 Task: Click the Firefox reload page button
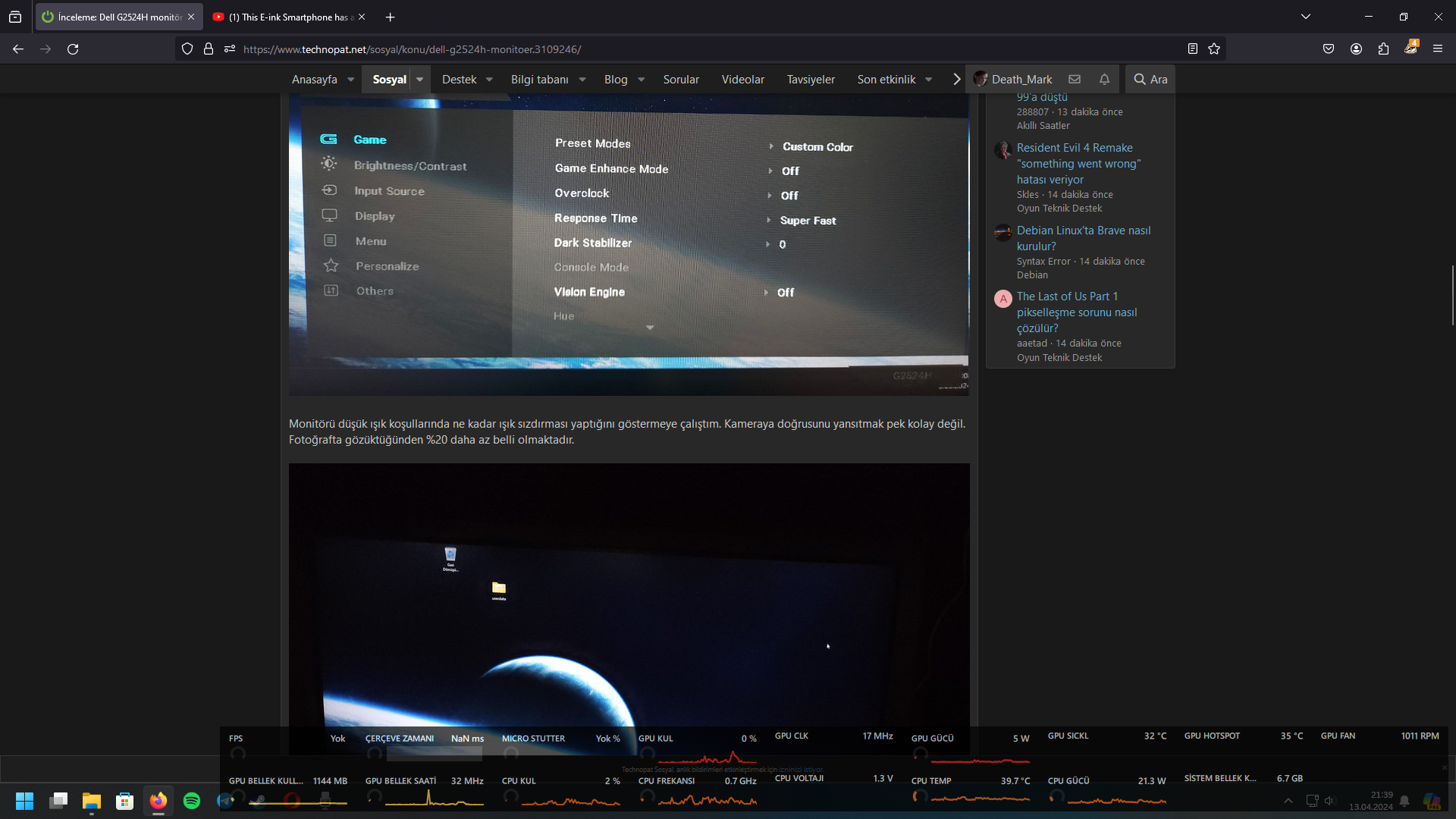tap(73, 49)
